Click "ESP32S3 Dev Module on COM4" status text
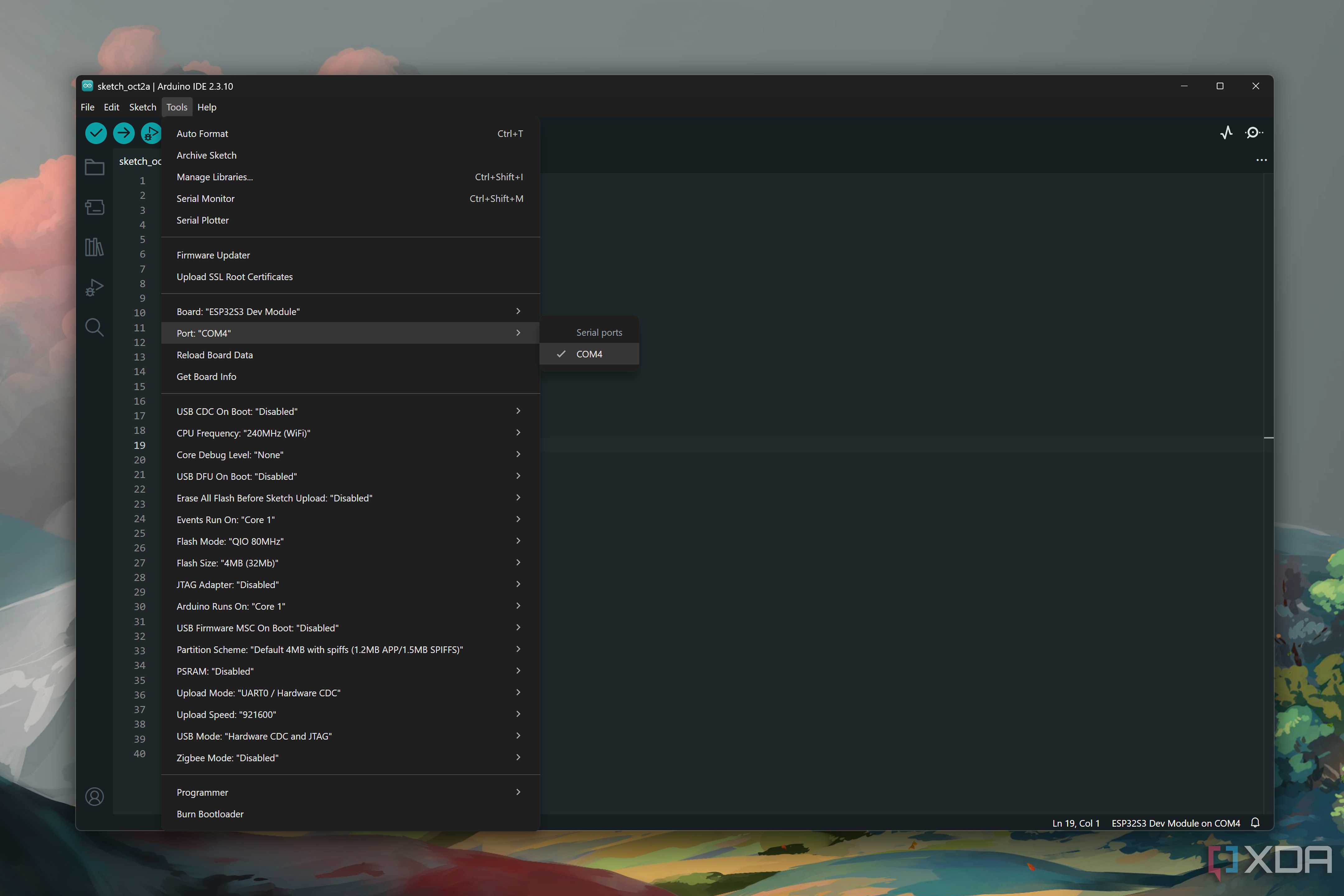Screen dimensions: 1344x896 coord(1175,824)
